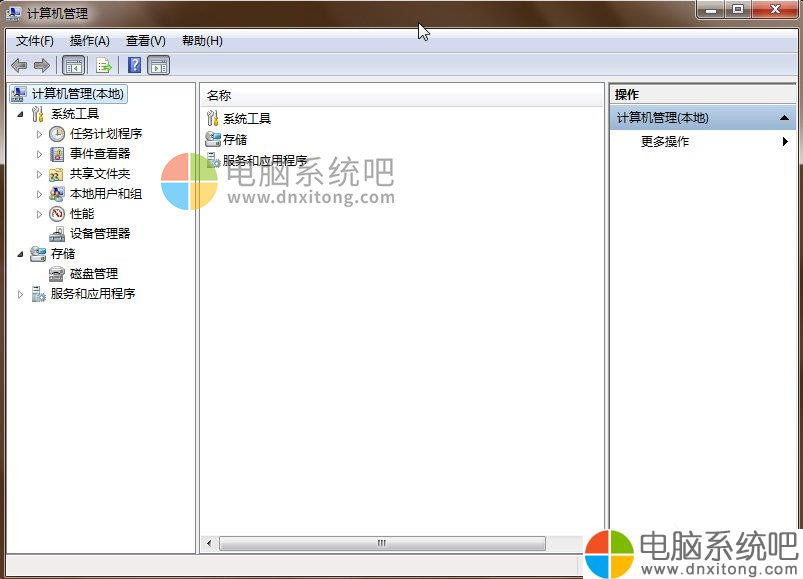Select 系统工具 text in center list
The width and height of the screenshot is (803, 579).
tap(247, 119)
